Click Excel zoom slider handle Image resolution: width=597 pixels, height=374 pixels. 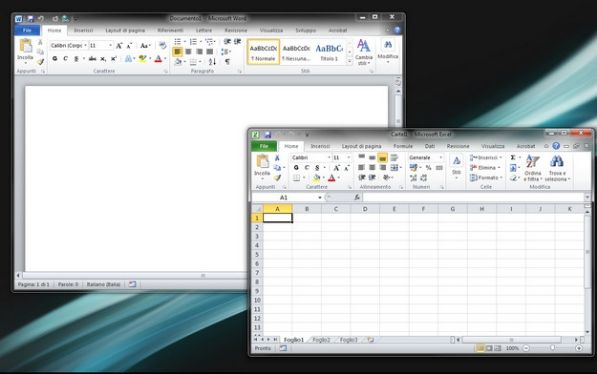[552, 348]
